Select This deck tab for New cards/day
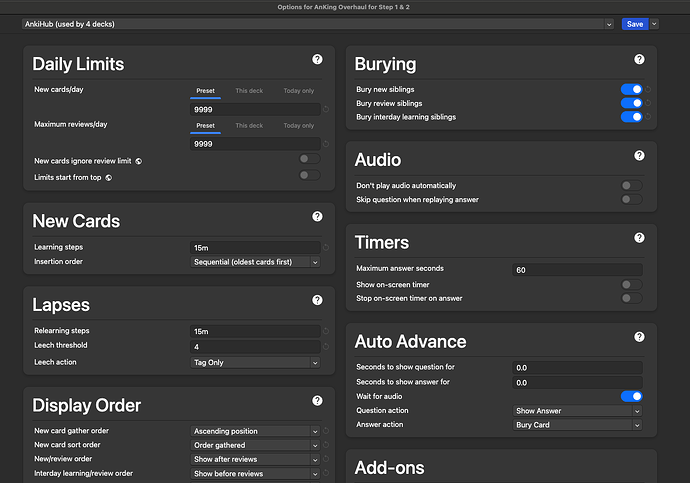Viewport: 690px width, 483px height. pos(249,91)
